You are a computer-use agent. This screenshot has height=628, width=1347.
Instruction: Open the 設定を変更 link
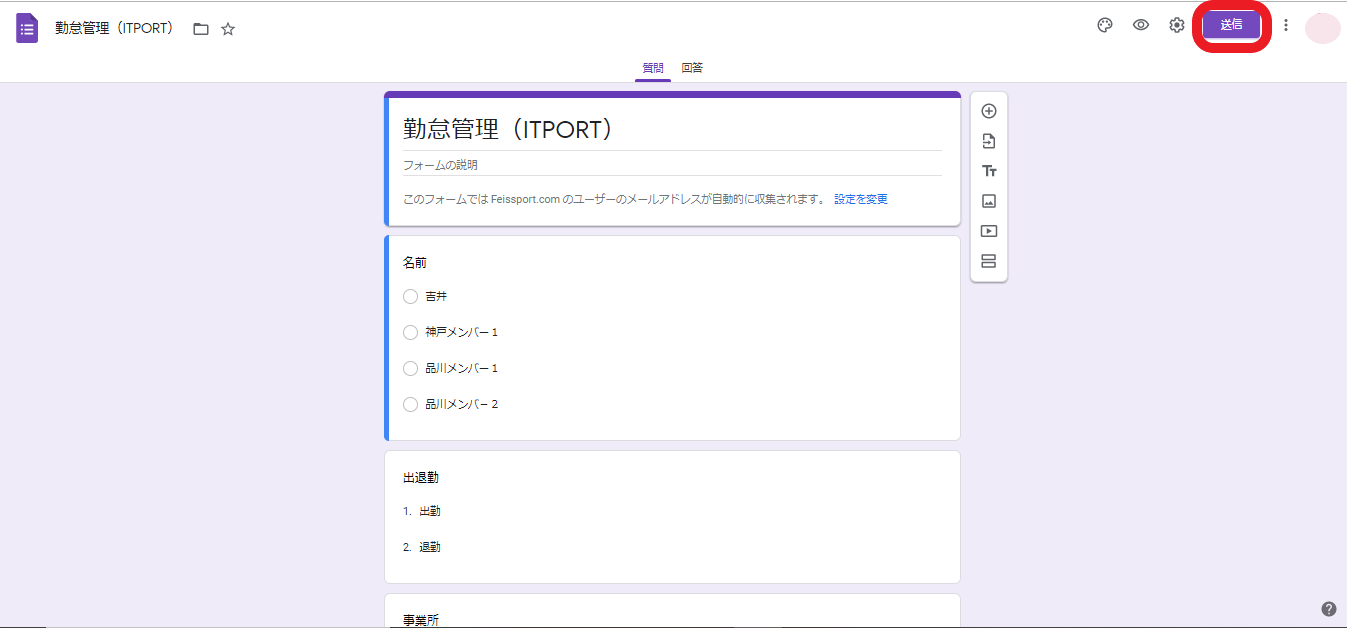[x=861, y=199]
